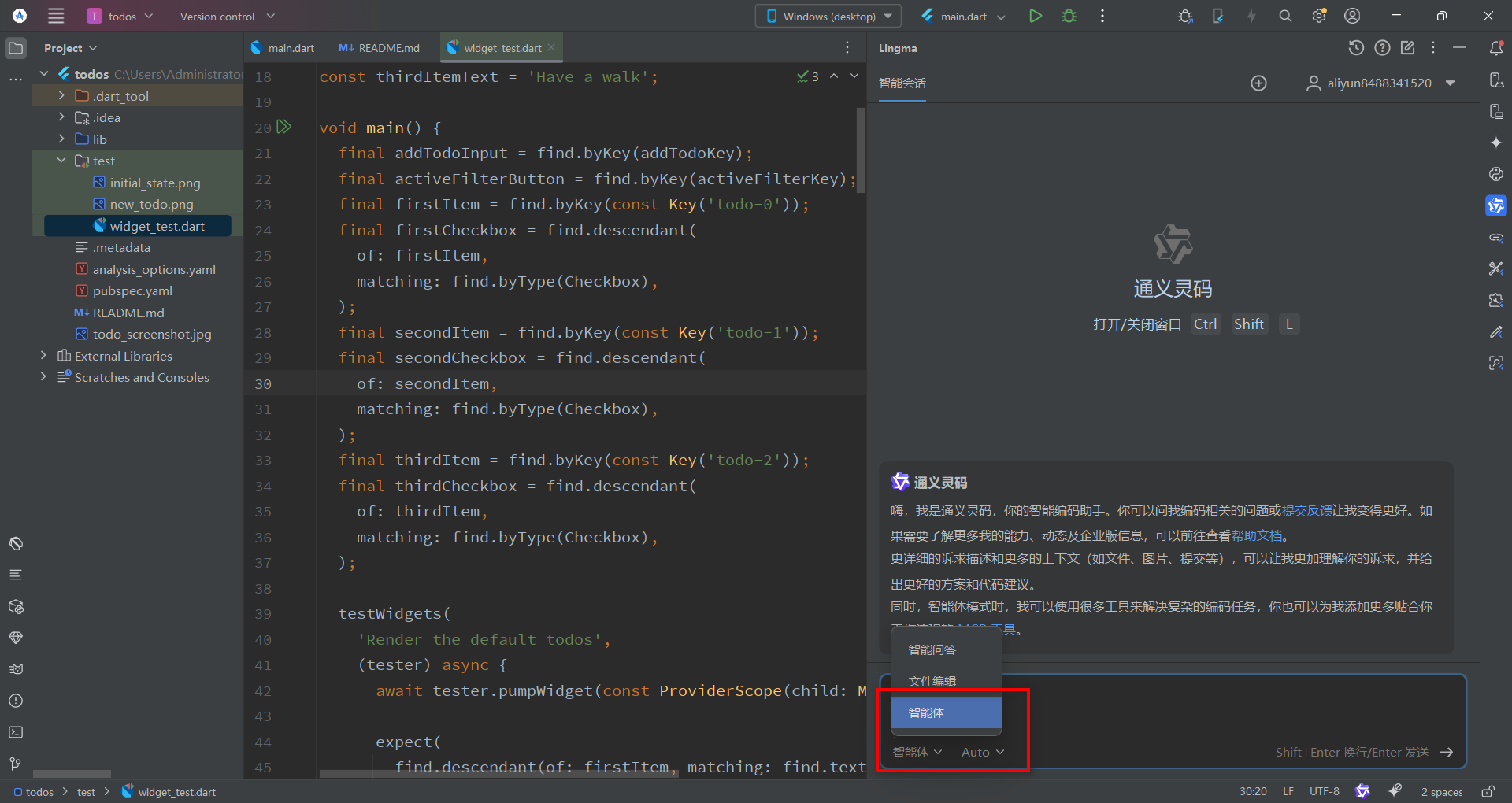1512x803 pixels.
Task: Select 智能问答 mode from the popup
Action: point(947,649)
